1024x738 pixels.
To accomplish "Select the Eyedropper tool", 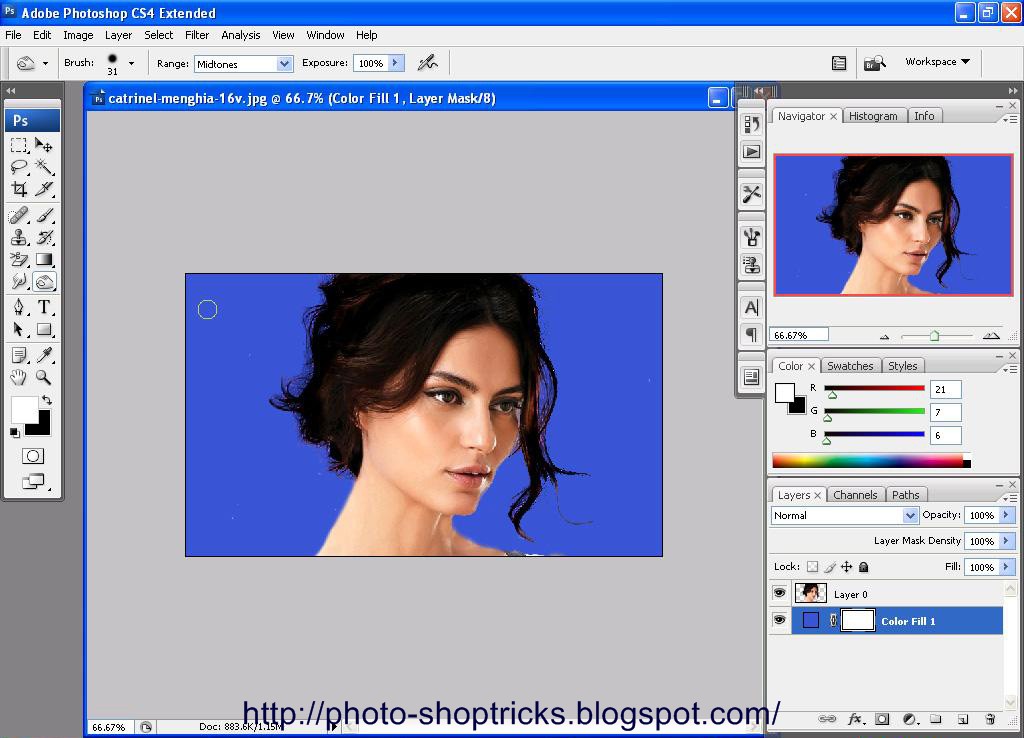I will (x=44, y=355).
